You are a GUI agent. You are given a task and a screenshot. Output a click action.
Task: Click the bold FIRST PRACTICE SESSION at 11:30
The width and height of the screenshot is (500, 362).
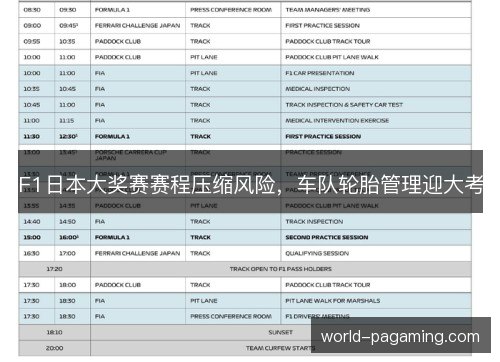[x=323, y=137]
